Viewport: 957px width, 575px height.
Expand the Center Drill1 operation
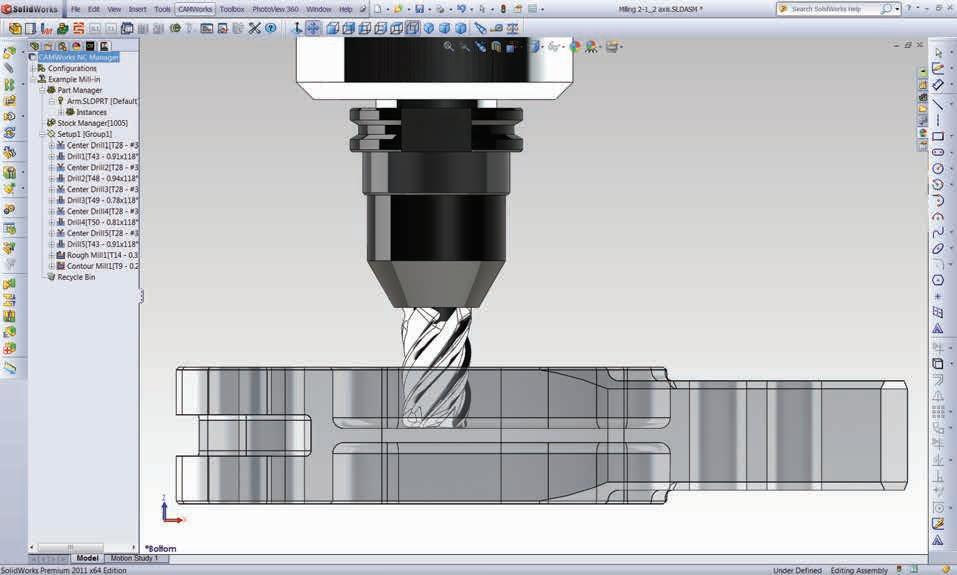[x=51, y=145]
